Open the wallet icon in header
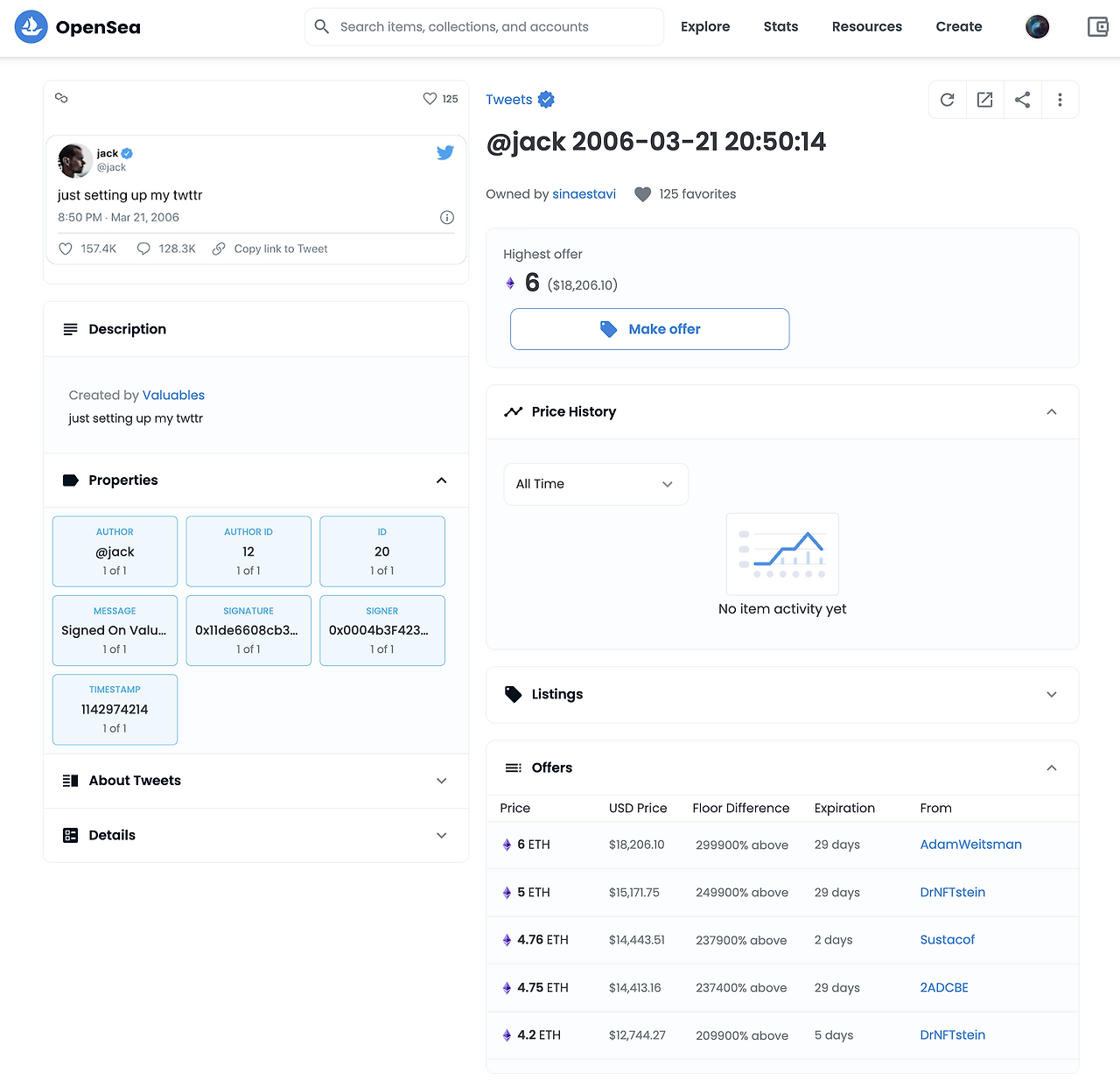Image resolution: width=1120 pixels, height=1080 pixels. 1098,27
